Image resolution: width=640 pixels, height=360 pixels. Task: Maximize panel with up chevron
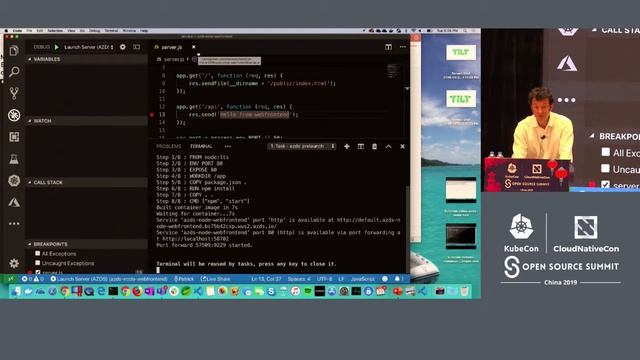pyautogui.click(x=388, y=146)
